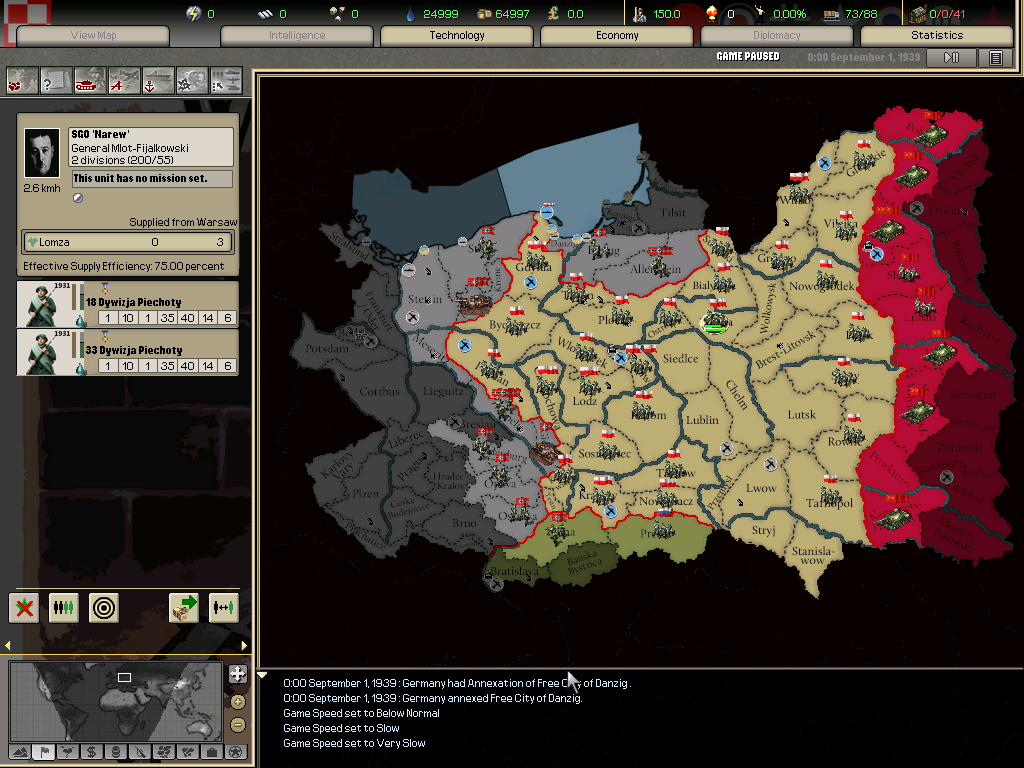Switch minimap to economy map mode
1024x768 pixels.
(89, 752)
